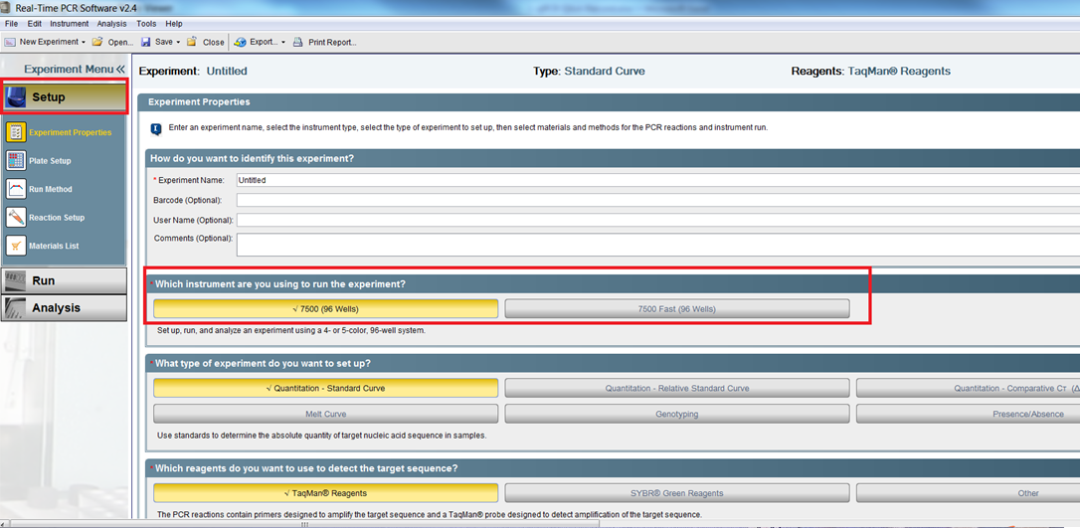This screenshot has height=528, width=1080.
Task: Open the Edit menu
Action: pyautogui.click(x=34, y=23)
